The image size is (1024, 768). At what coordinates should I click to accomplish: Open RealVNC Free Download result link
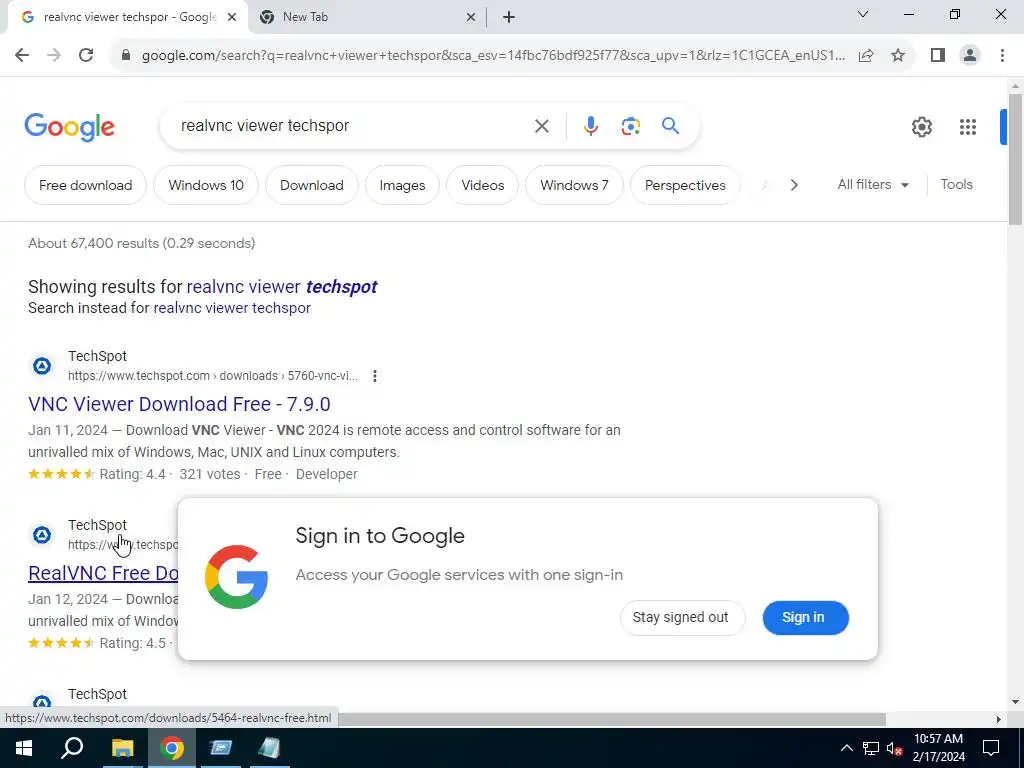click(103, 573)
